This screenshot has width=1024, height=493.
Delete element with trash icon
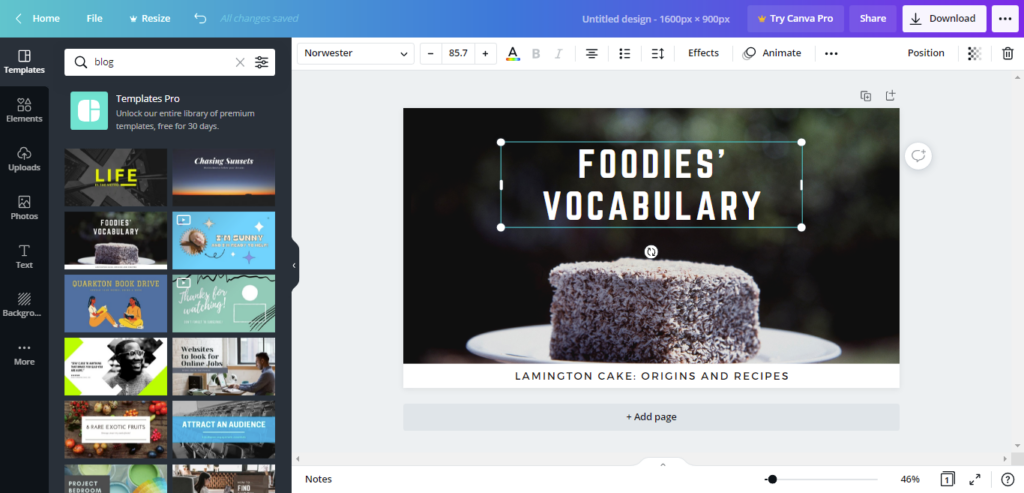coord(1007,53)
